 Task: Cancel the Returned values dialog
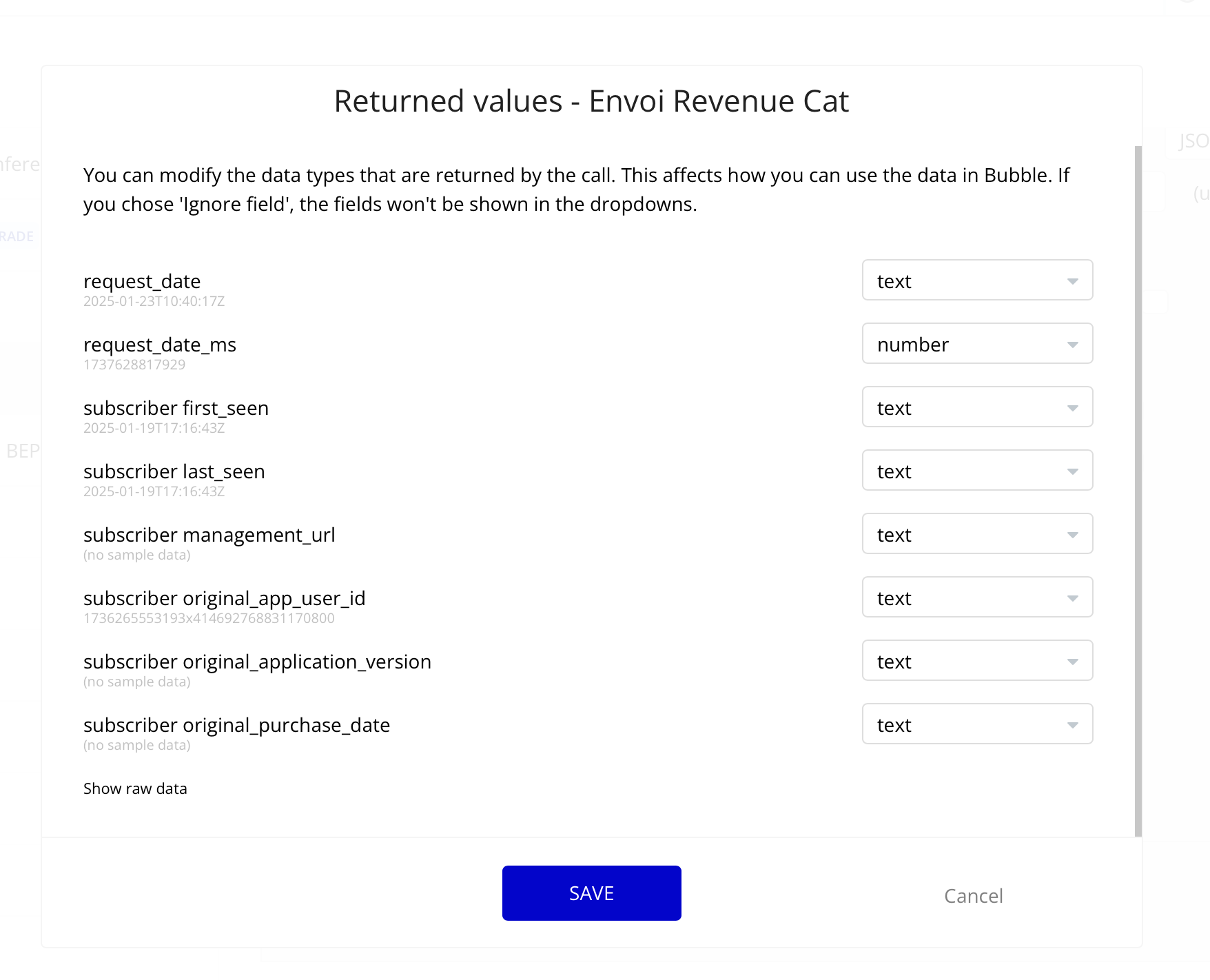click(973, 896)
